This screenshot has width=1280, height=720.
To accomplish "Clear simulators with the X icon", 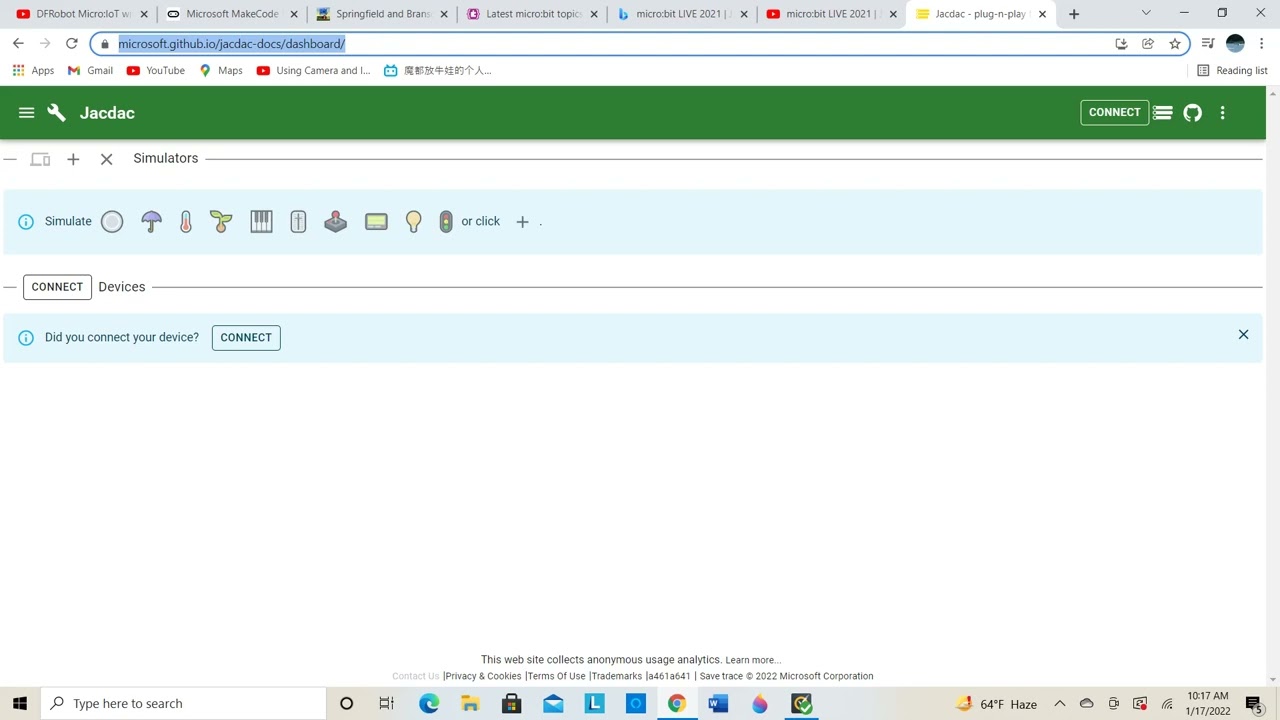I will (x=106, y=159).
